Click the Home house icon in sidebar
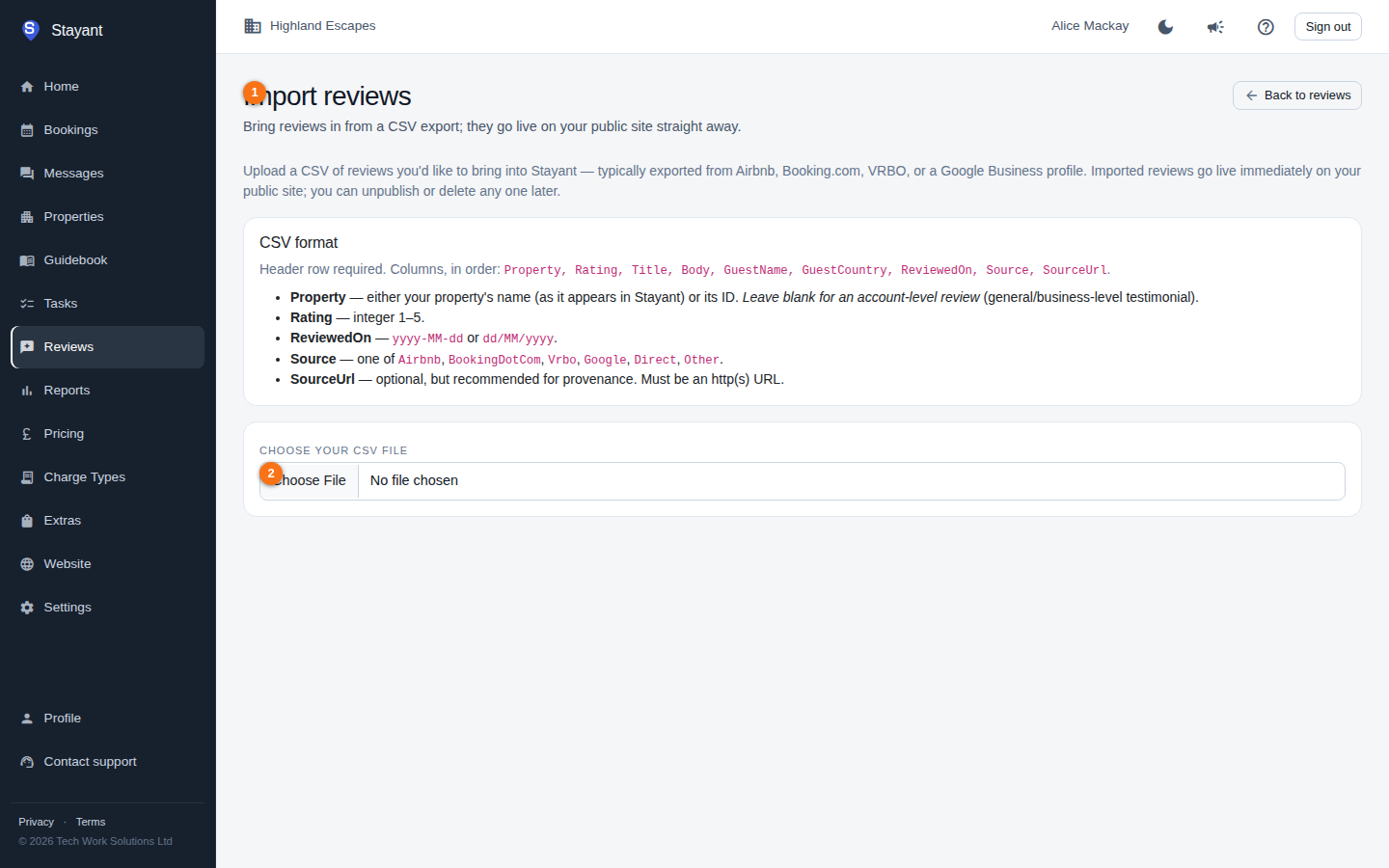The width and height of the screenshot is (1389, 868). click(27, 87)
